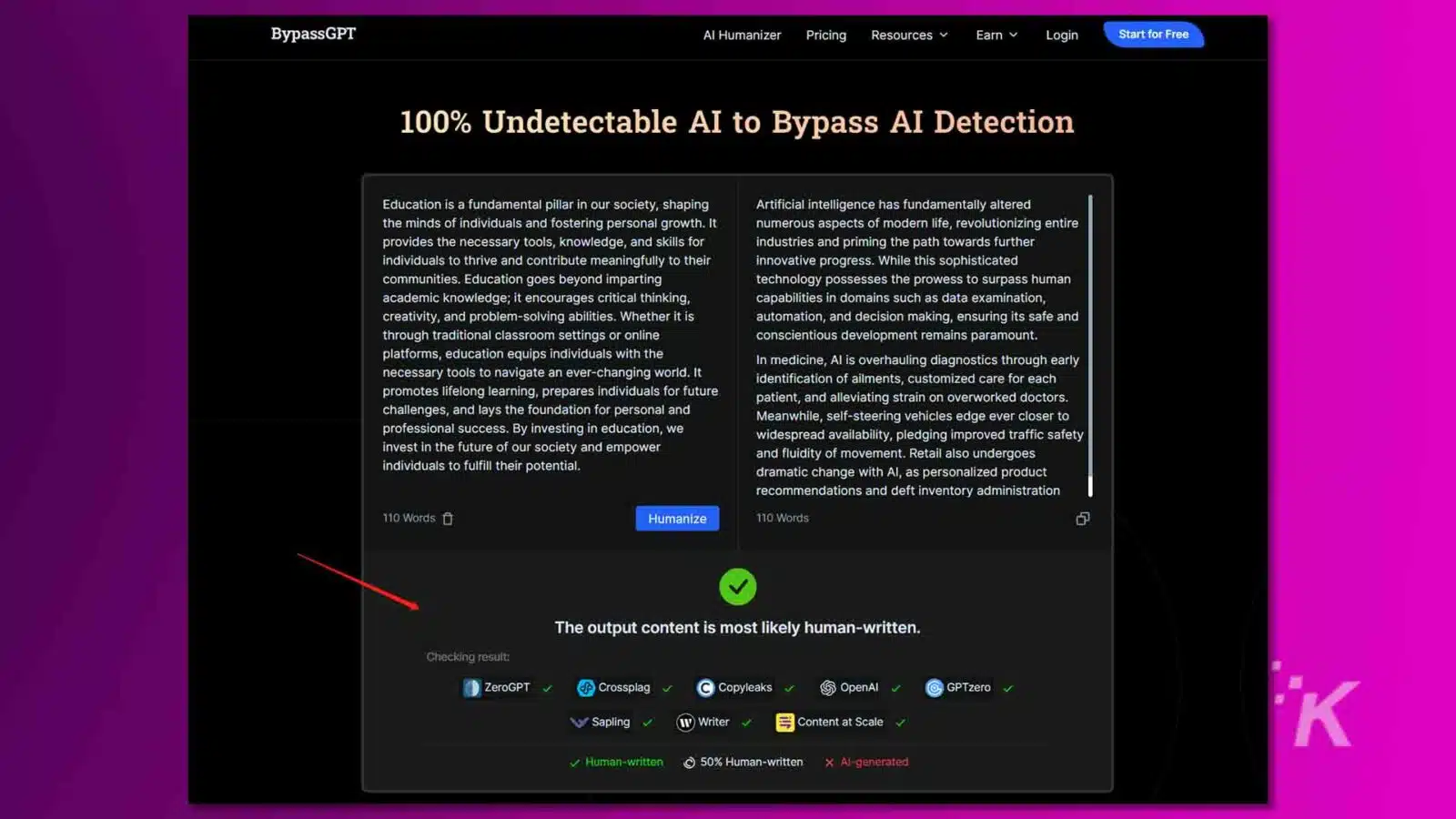
Task: Click the ZeroGPT detector icon
Action: 471,688
